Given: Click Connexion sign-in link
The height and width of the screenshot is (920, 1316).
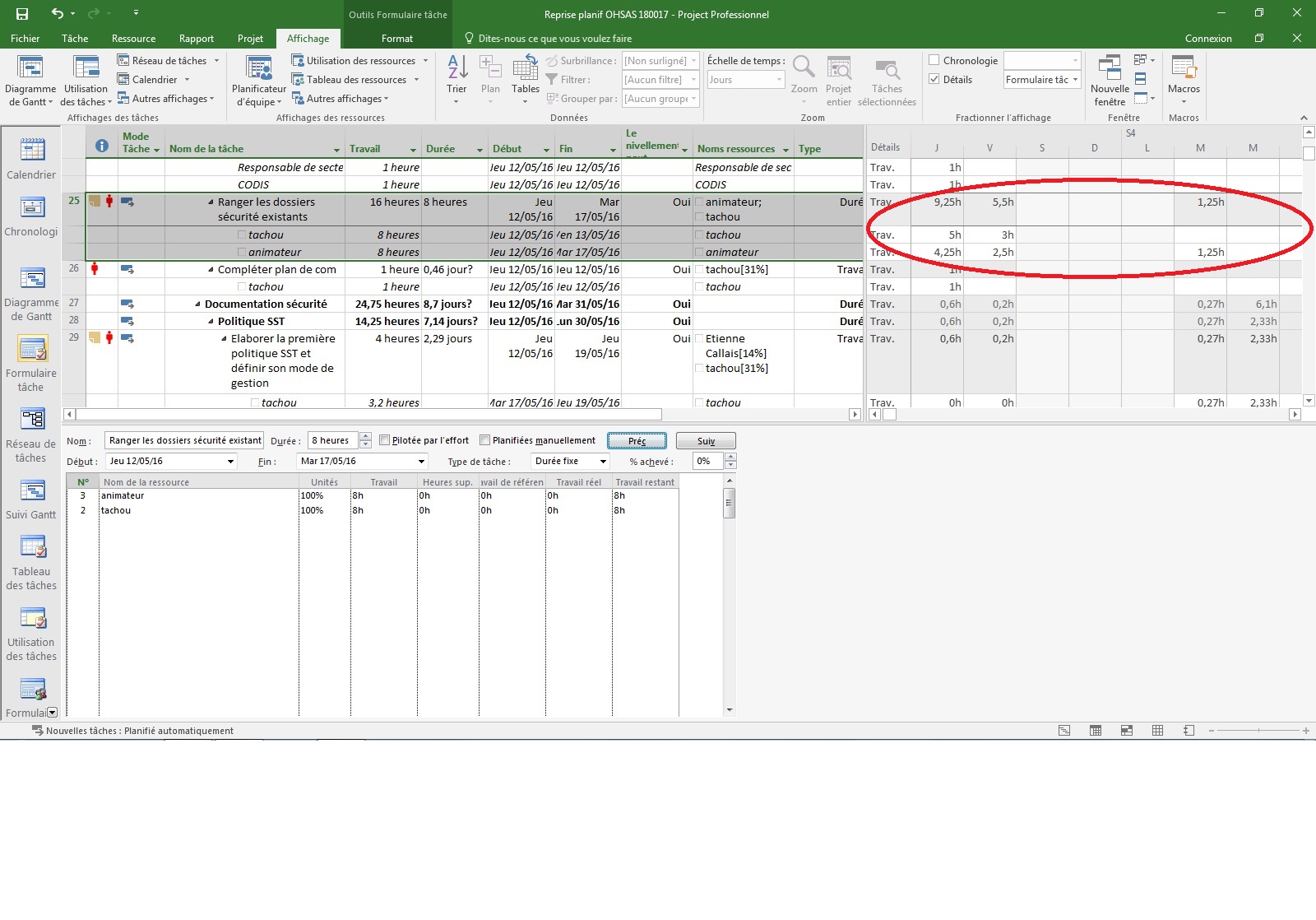Looking at the screenshot, I should pyautogui.click(x=1208, y=39).
